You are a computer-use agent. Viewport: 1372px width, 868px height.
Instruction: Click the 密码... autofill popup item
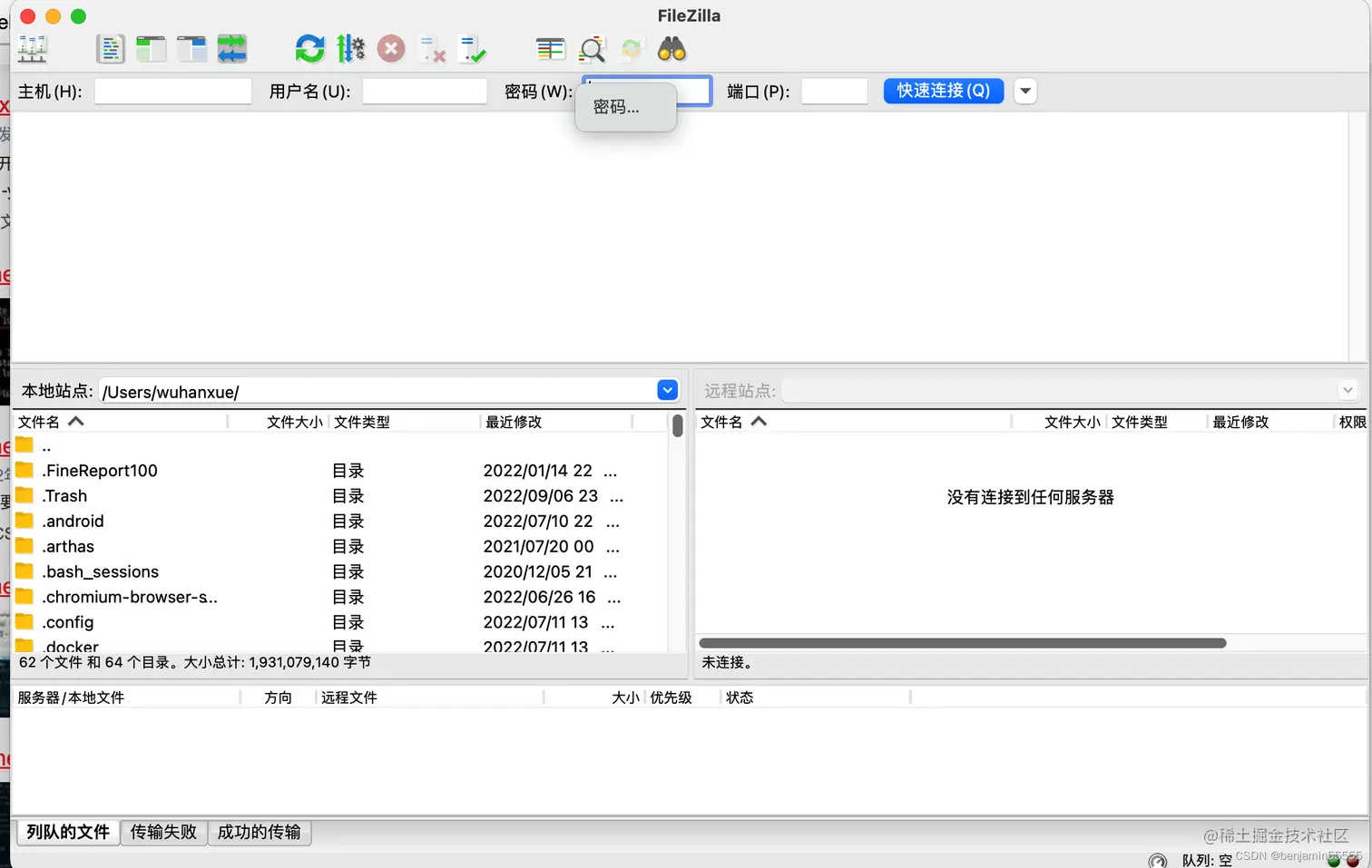pos(625,107)
